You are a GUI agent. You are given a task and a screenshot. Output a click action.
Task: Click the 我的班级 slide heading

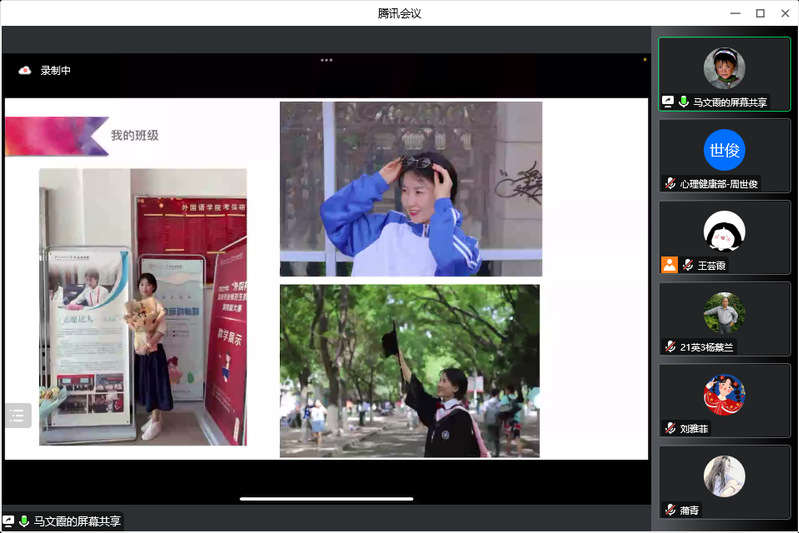[134, 135]
